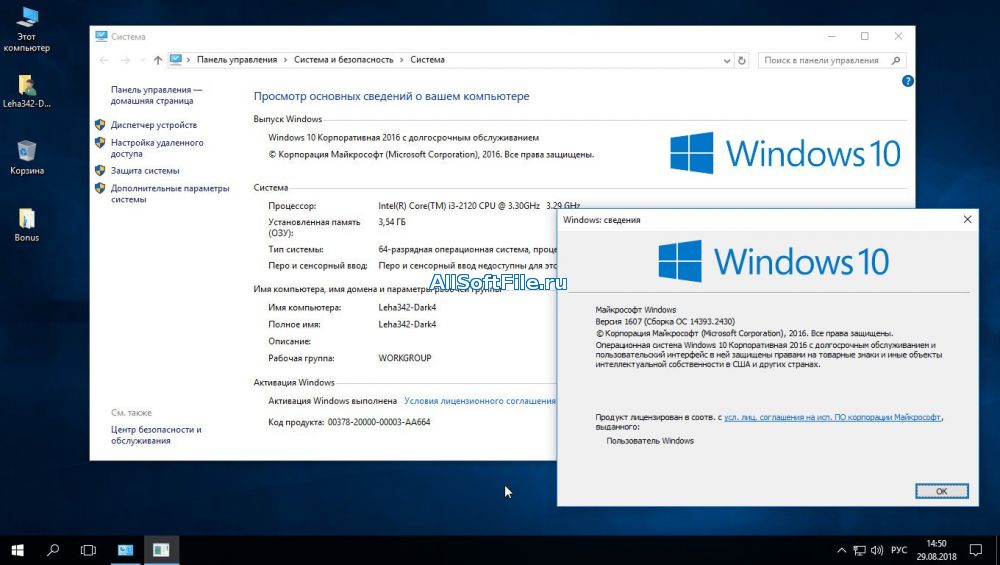Expand hidden system tray icons chevron
The height and width of the screenshot is (565, 1000).
(x=840, y=549)
